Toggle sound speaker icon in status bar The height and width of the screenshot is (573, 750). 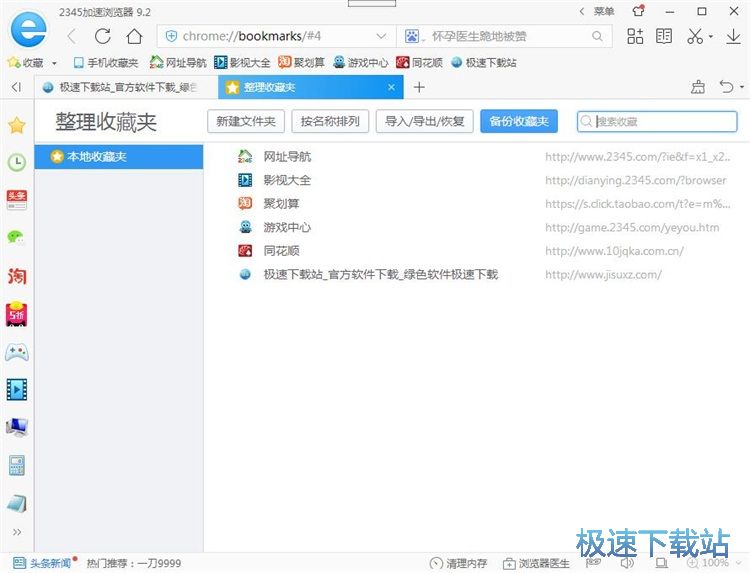pos(628,563)
